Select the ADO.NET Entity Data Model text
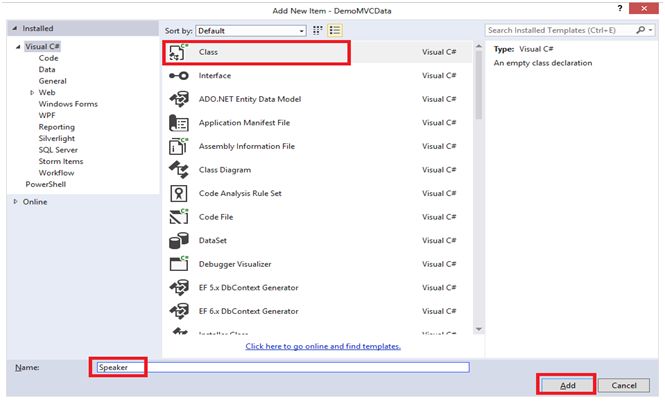 tap(250, 99)
